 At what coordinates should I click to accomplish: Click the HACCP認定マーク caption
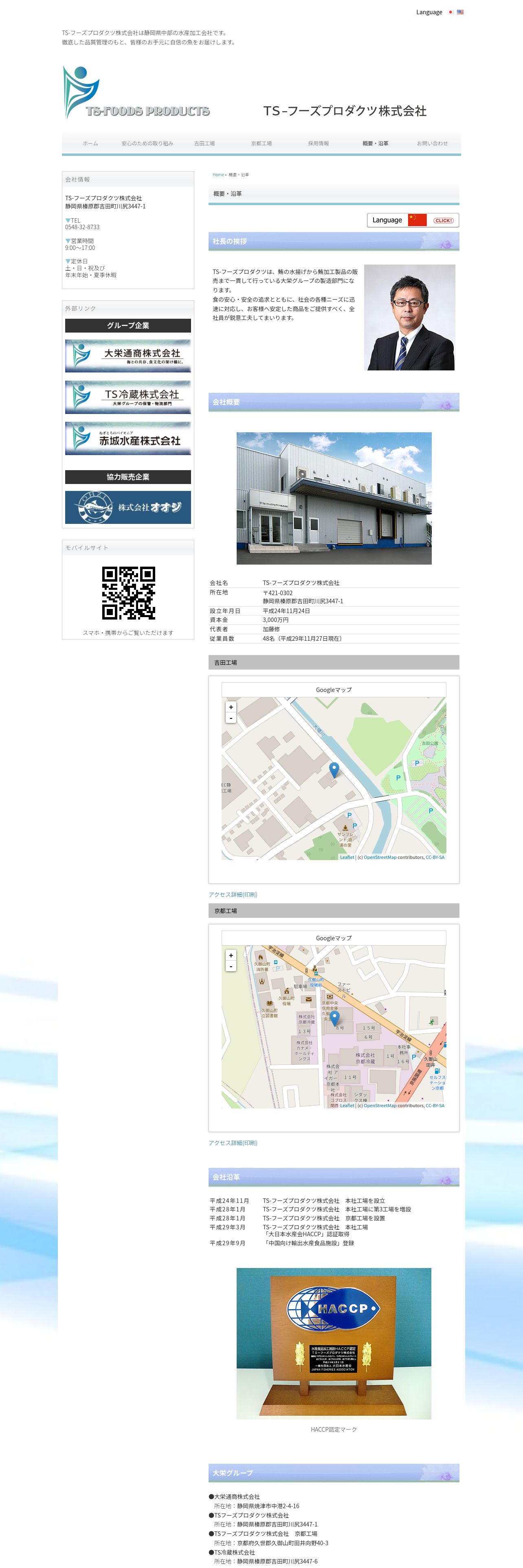coord(334,1429)
